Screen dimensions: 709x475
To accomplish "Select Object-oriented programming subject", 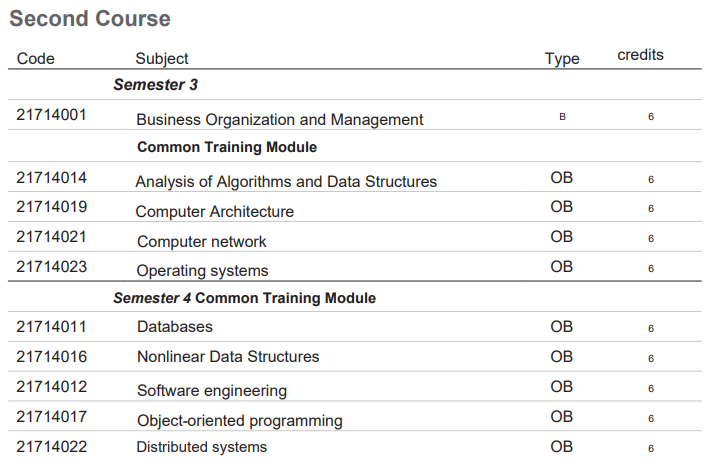I will [x=240, y=421].
